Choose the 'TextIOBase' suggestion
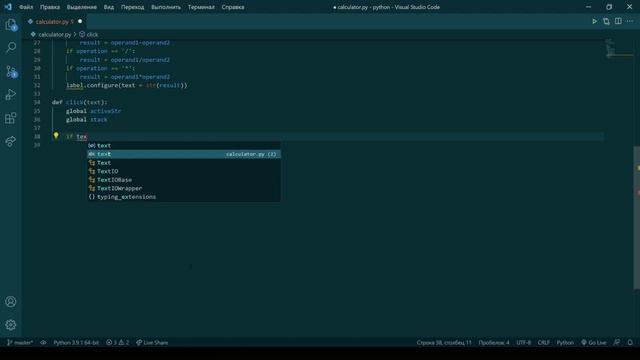Viewport: 640px width, 360px height. point(184,180)
